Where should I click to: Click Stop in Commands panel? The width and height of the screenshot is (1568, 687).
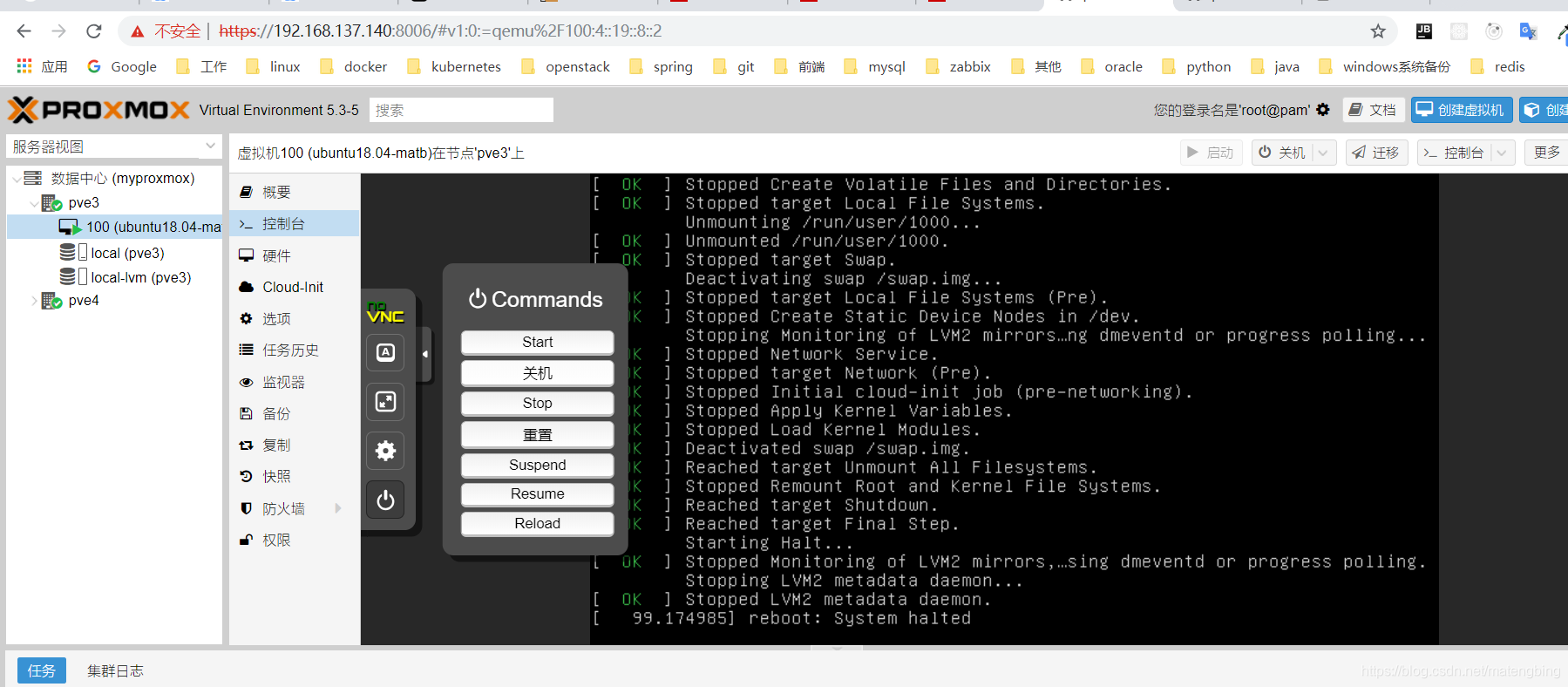(537, 403)
